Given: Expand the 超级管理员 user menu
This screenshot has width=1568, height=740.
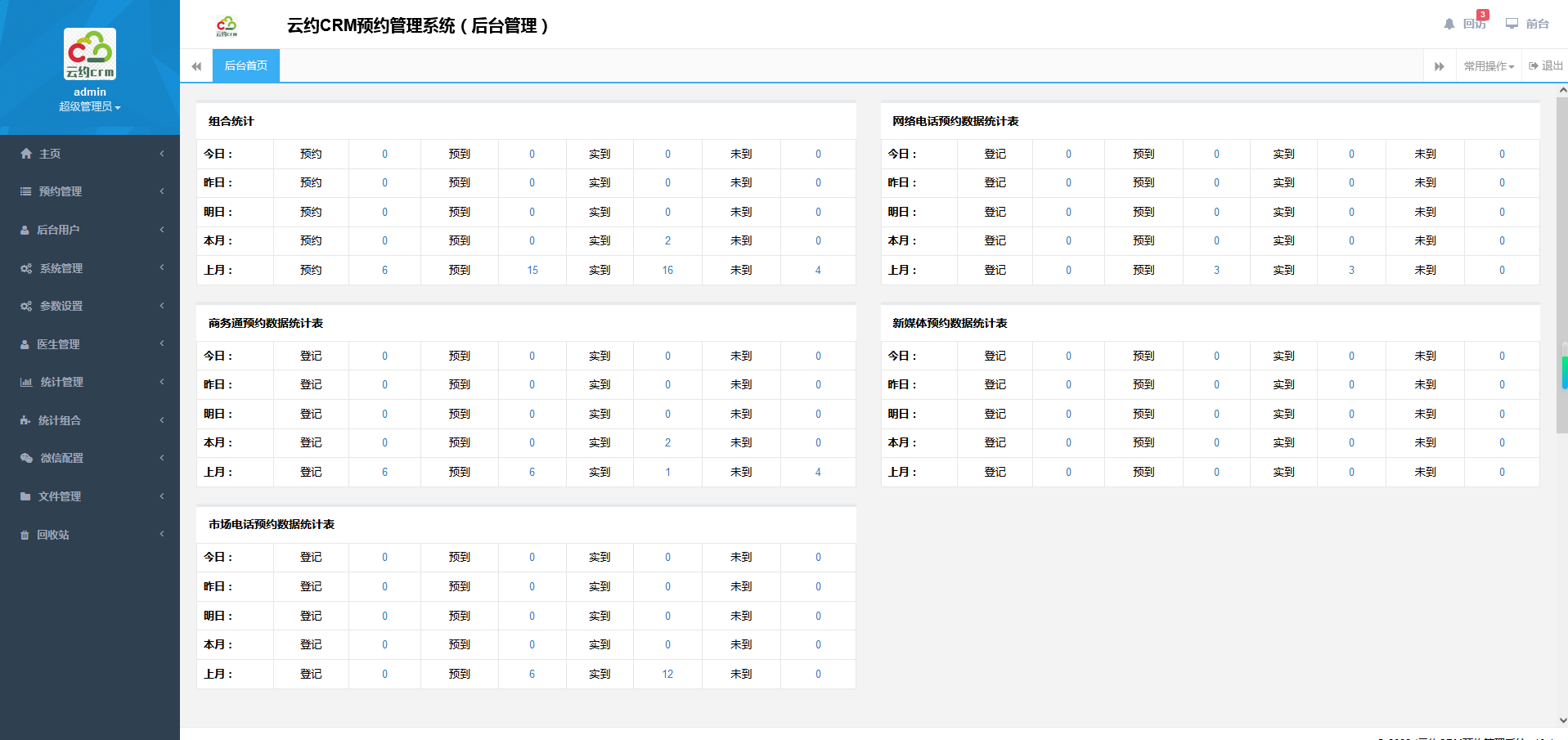Looking at the screenshot, I should tap(89, 107).
